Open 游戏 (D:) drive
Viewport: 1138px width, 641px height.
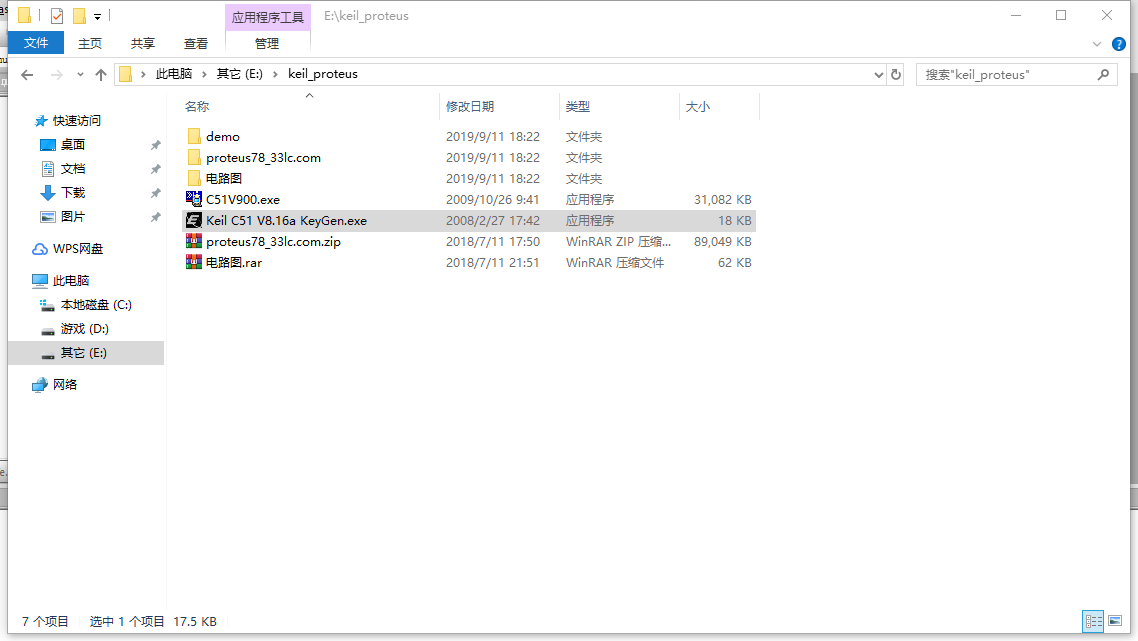point(84,329)
